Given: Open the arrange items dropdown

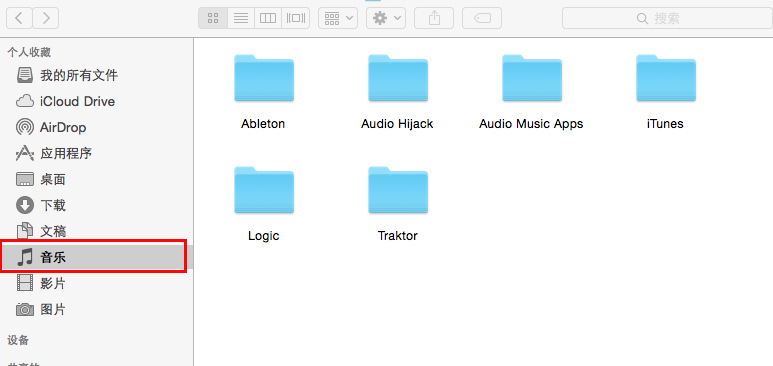Looking at the screenshot, I should (338, 18).
